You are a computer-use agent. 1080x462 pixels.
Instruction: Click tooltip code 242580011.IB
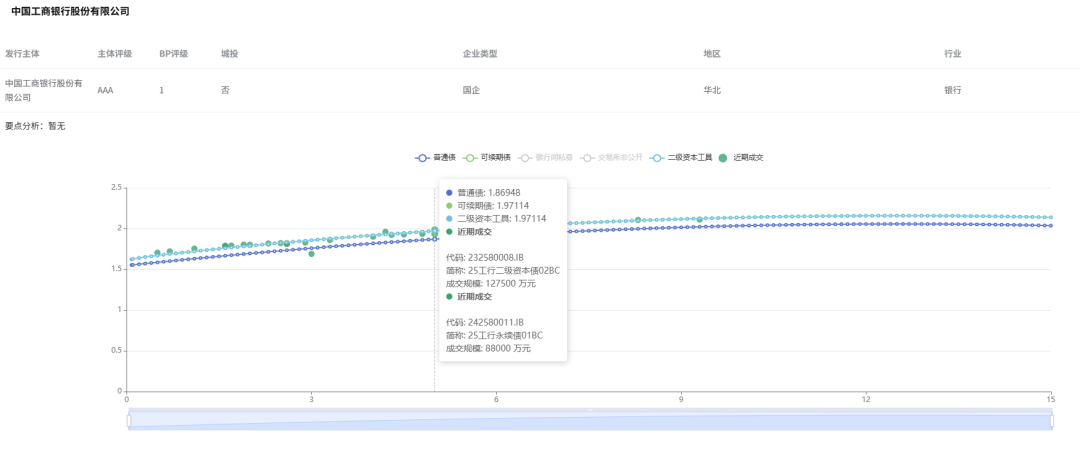coord(485,322)
